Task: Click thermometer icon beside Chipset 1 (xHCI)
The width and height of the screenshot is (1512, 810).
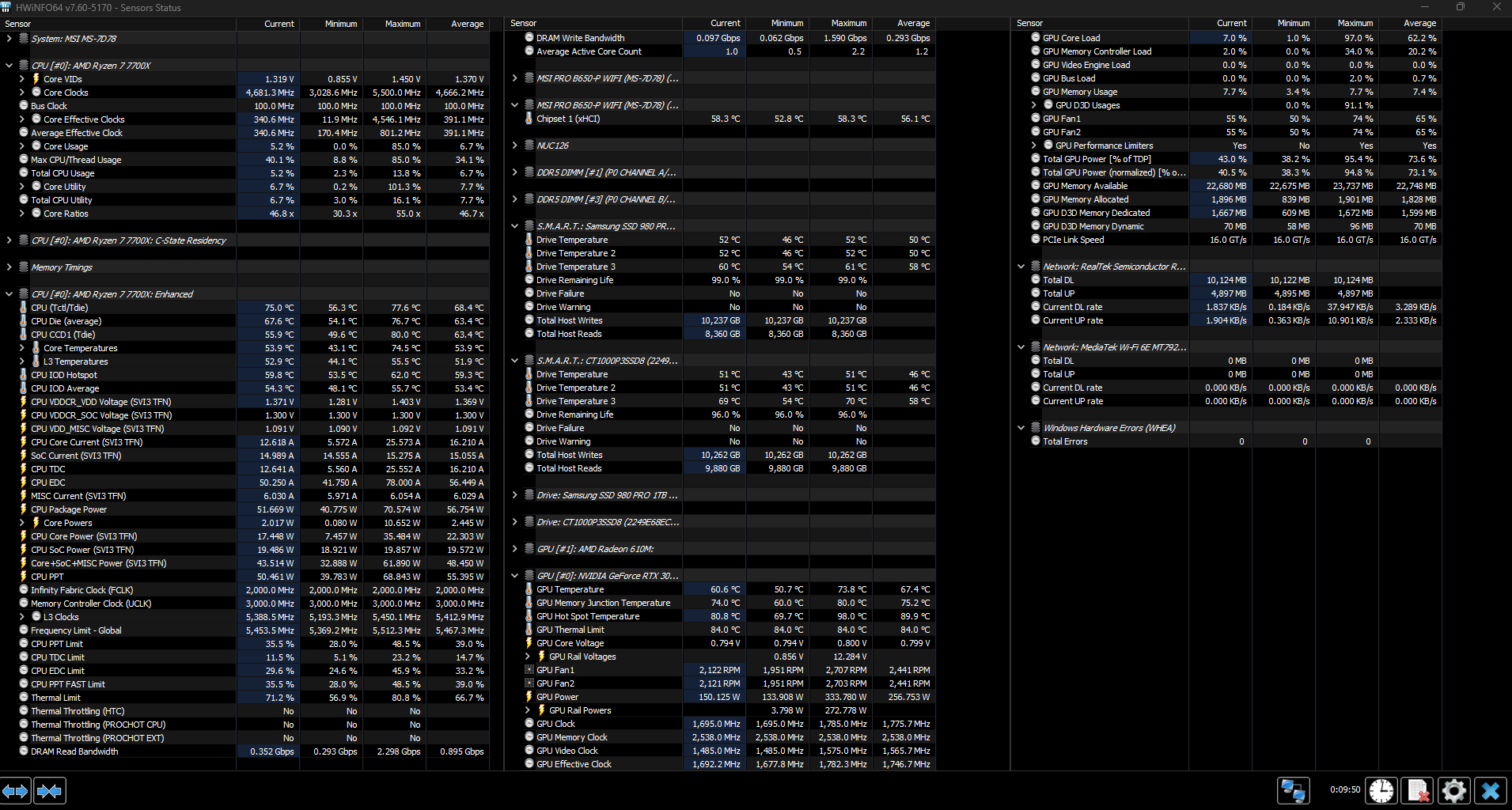Action: [x=529, y=119]
